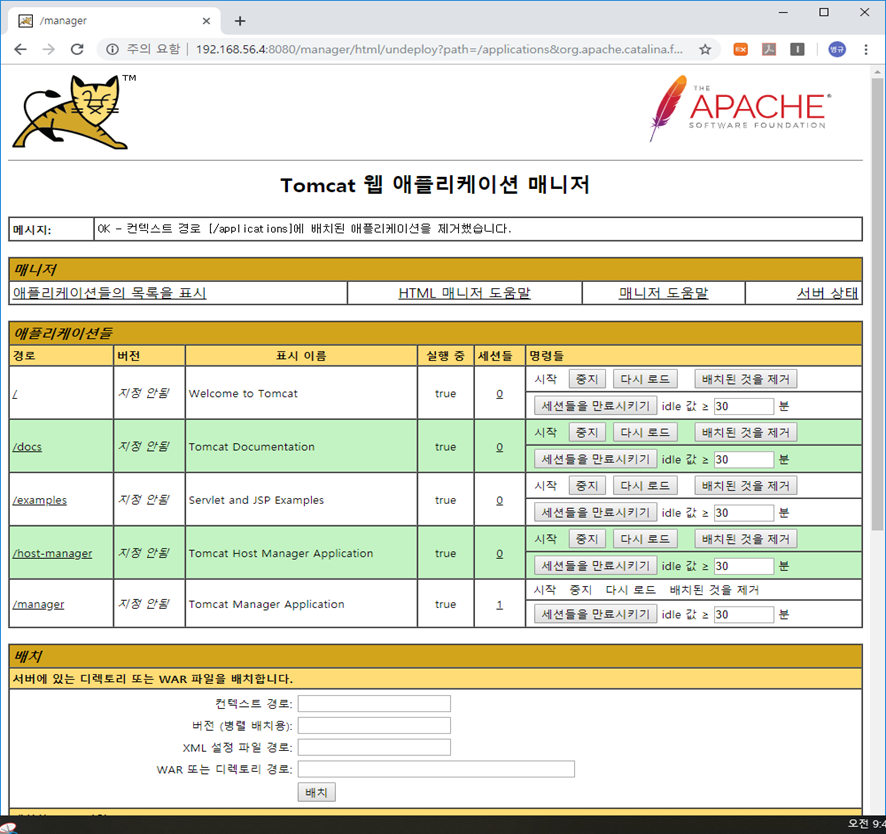Click the site info warning icon
886x834 pixels.
(x=112, y=49)
